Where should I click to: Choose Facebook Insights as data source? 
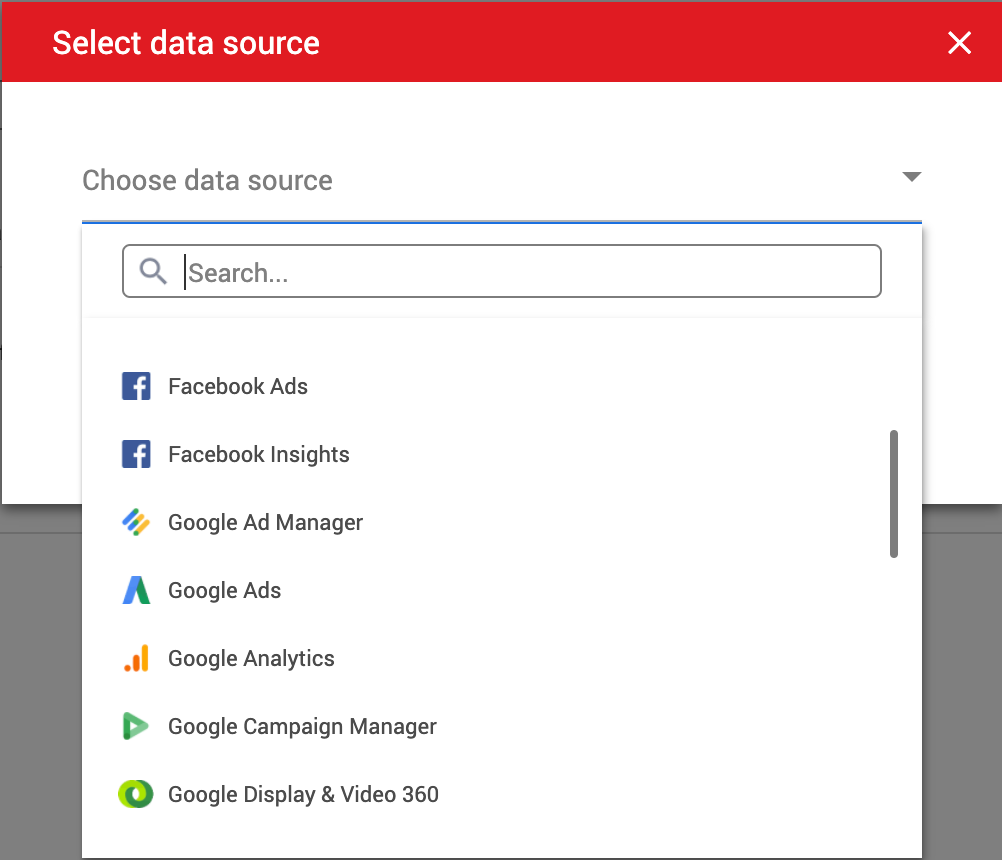tap(259, 455)
